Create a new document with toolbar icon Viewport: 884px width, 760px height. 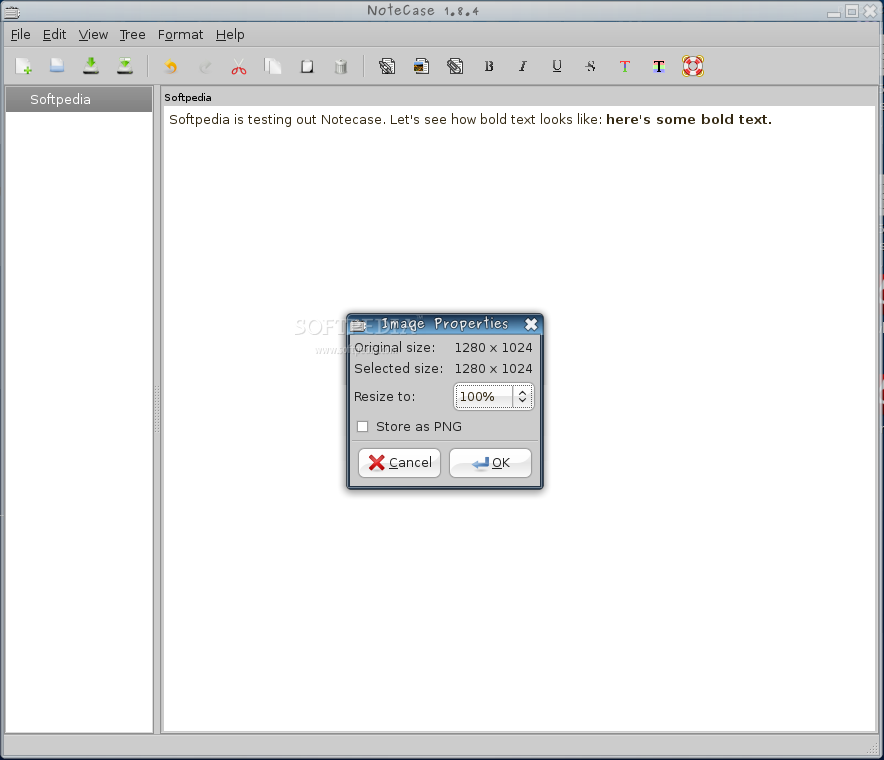[x=24, y=67]
